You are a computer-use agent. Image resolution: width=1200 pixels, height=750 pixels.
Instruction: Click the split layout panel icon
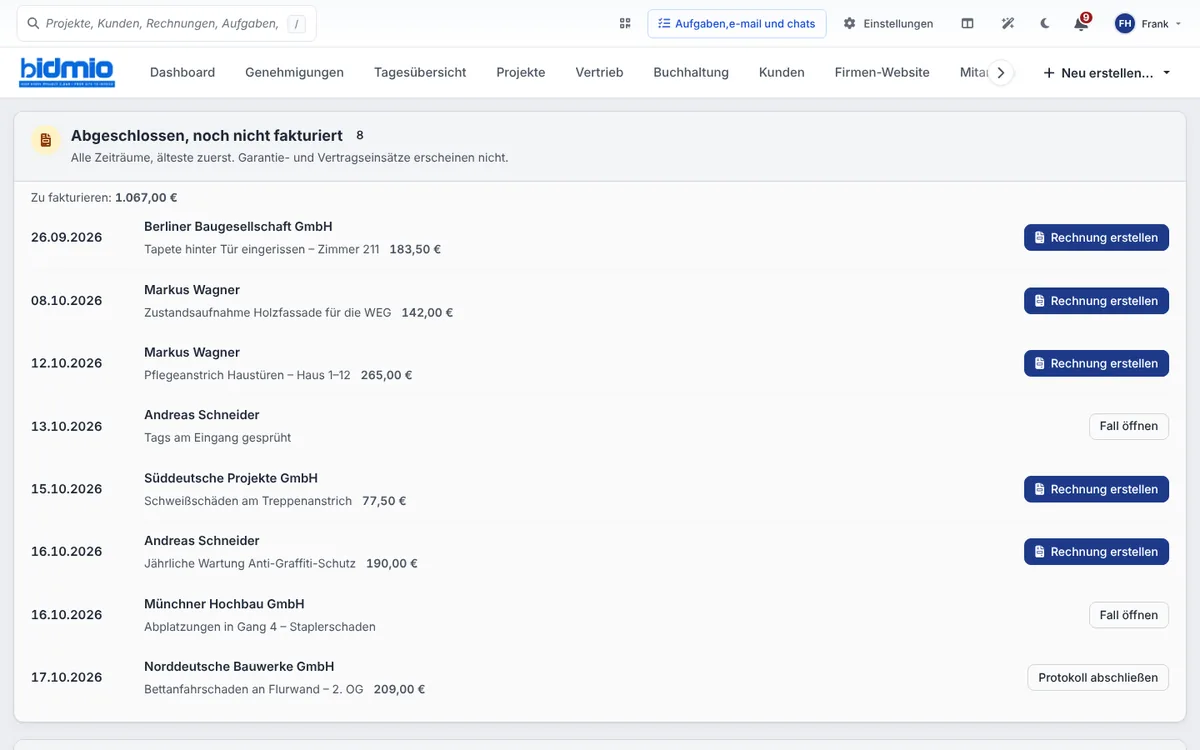[967, 23]
